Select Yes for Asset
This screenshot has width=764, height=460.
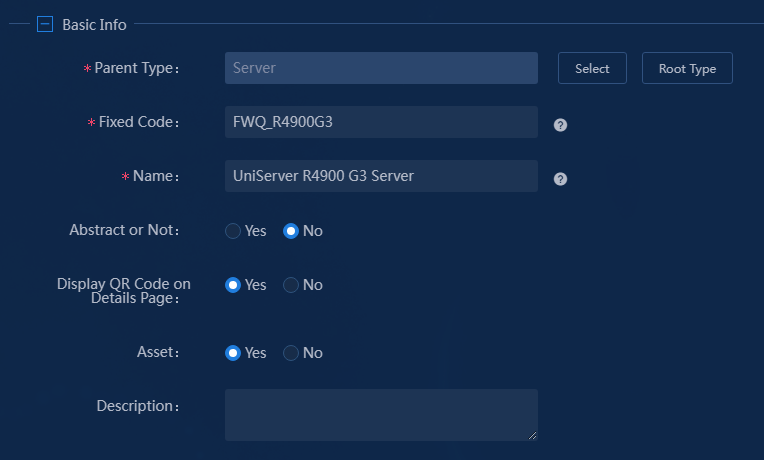tap(233, 353)
